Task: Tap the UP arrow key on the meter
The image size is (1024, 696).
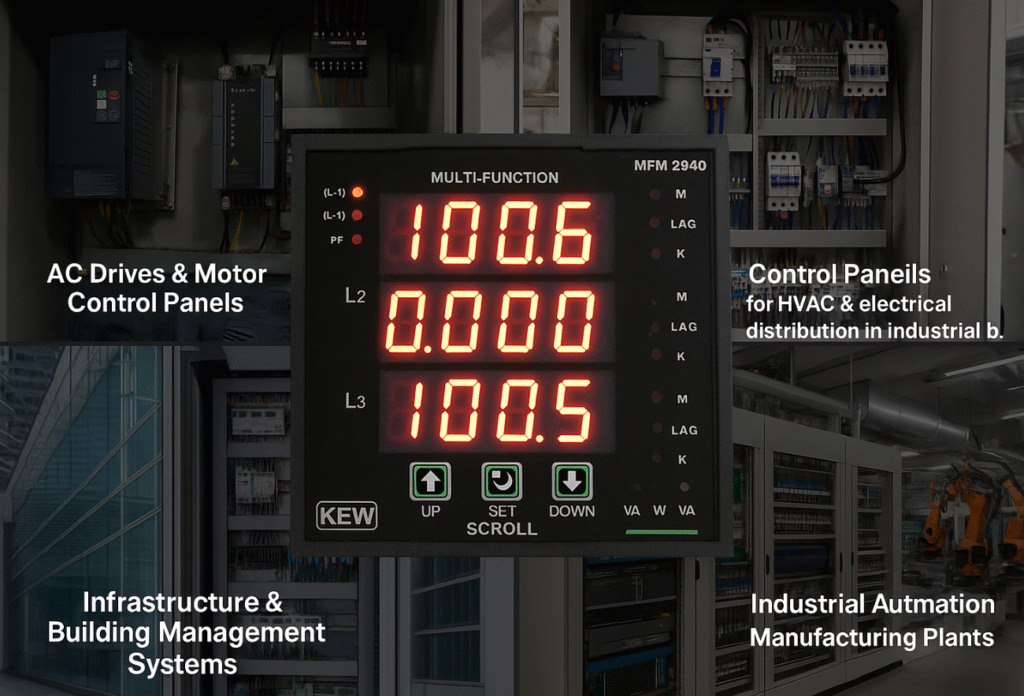Action: pos(430,482)
